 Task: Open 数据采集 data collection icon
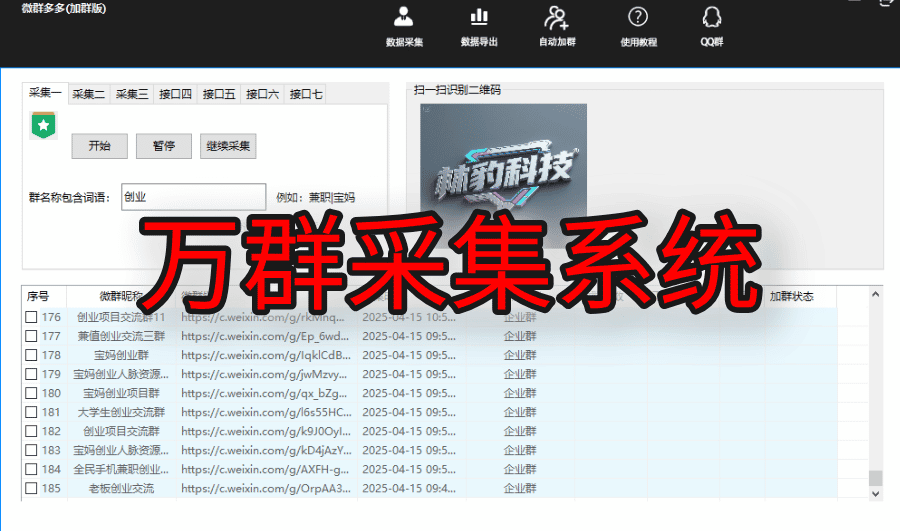(x=404, y=18)
